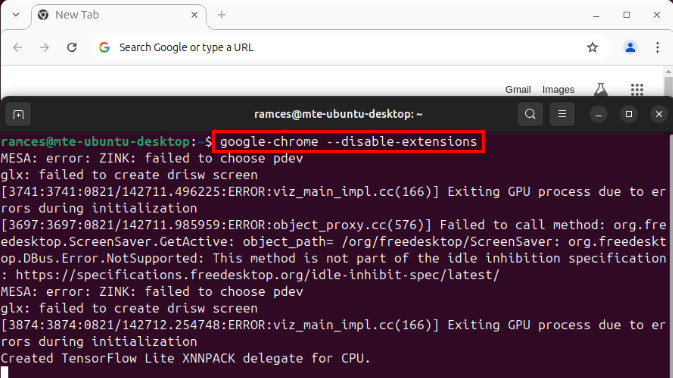Minimize the terminal window

(x=598, y=114)
